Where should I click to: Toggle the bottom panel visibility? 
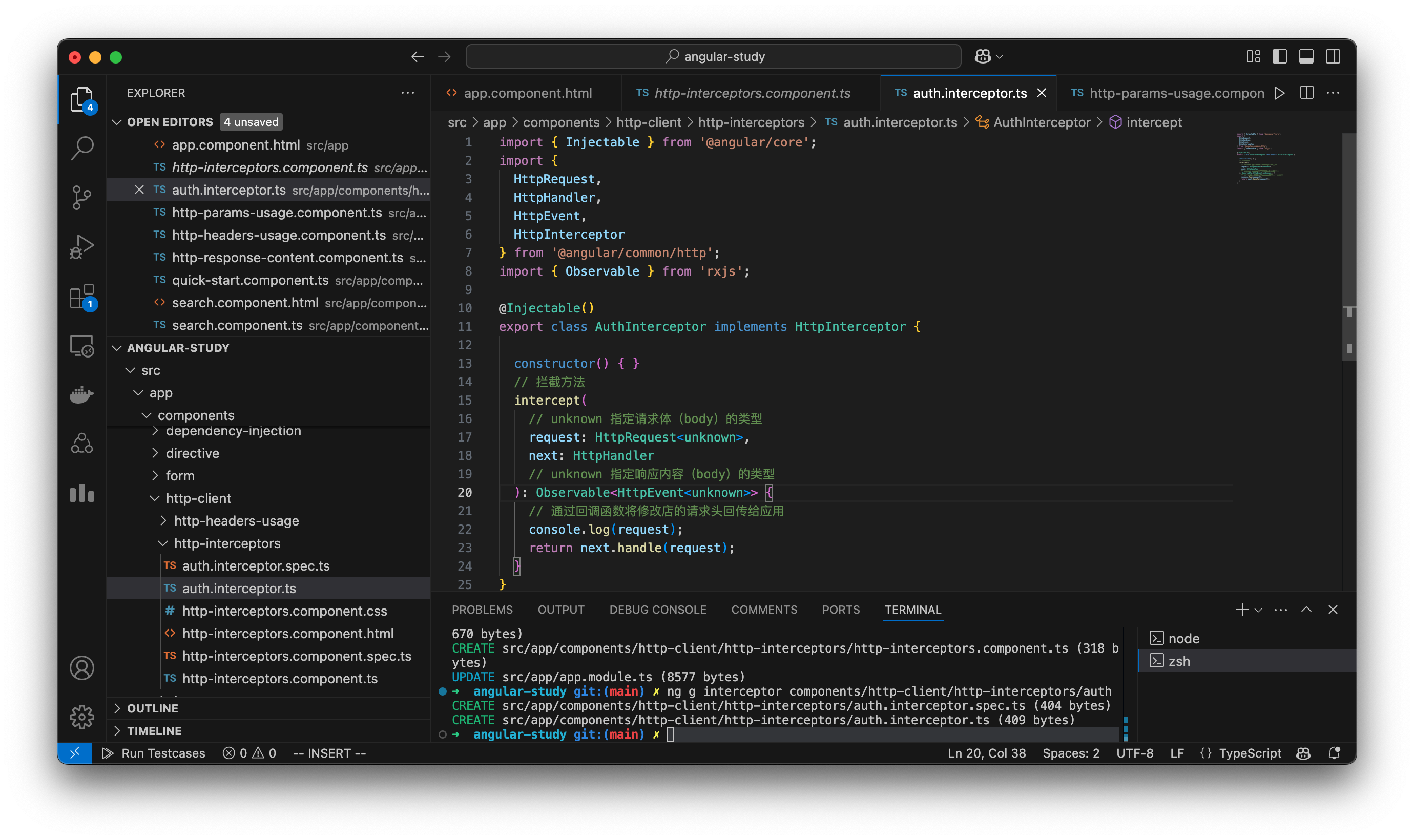pyautogui.click(x=1305, y=56)
